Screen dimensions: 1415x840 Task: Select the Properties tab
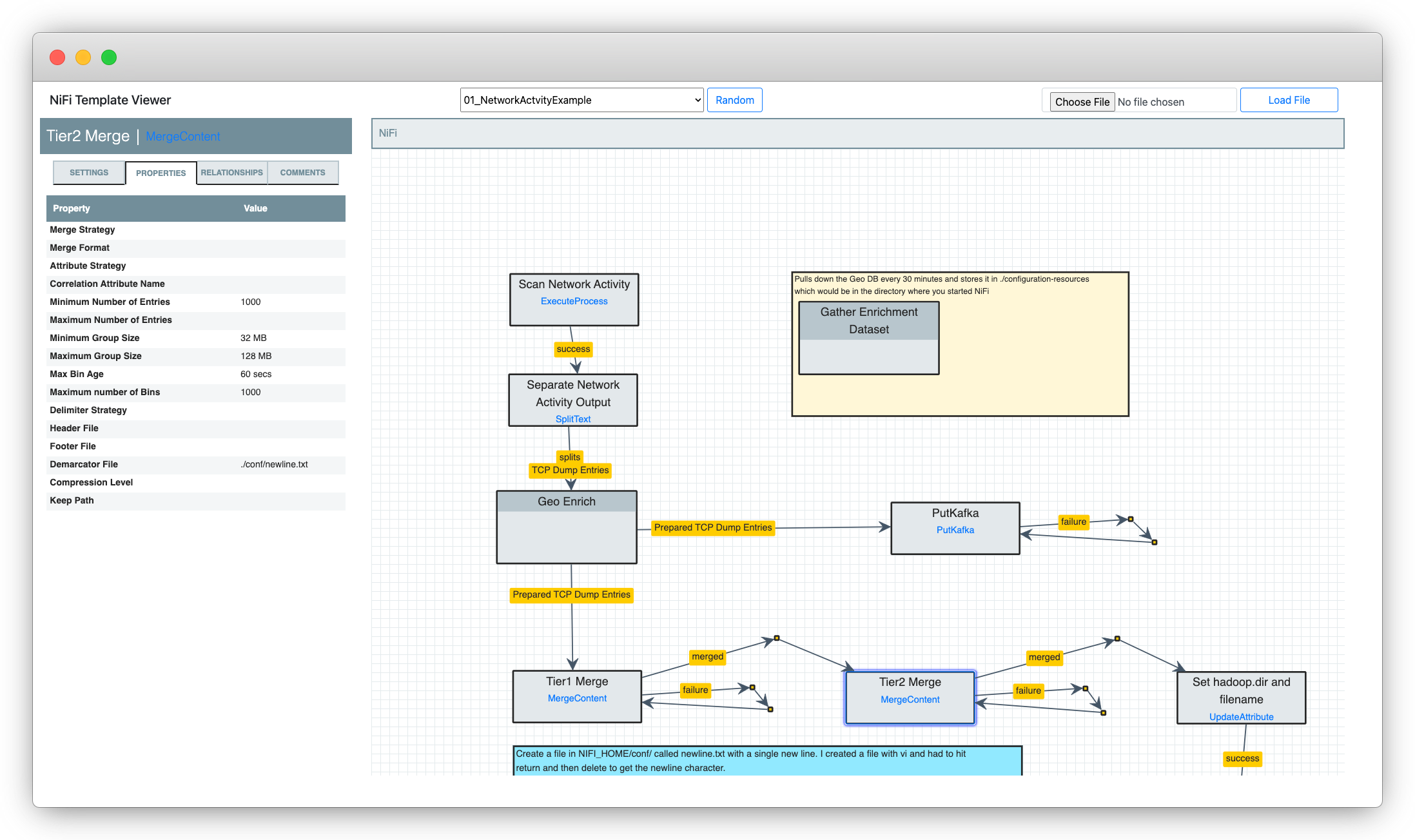coord(161,173)
